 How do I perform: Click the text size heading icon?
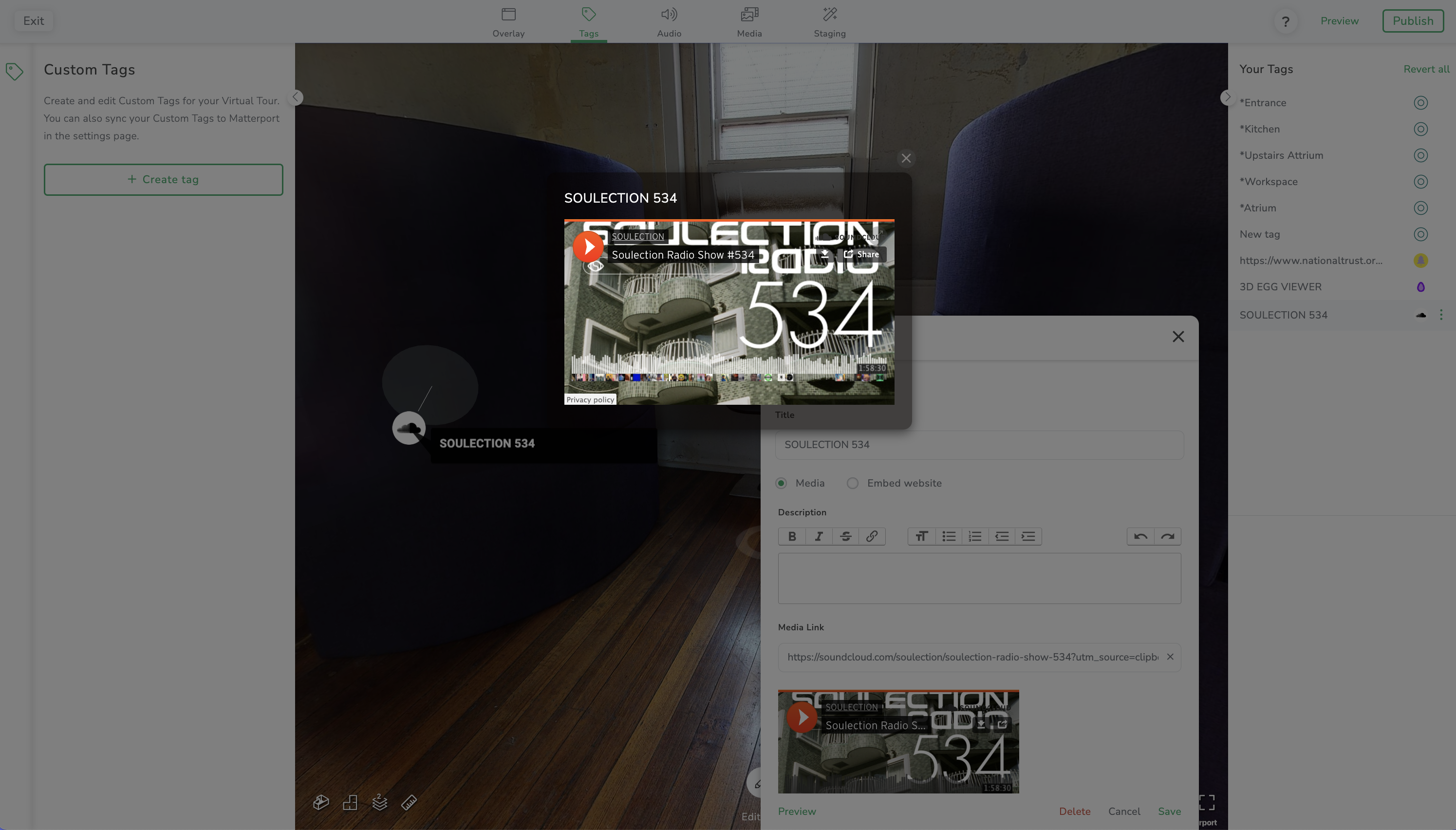point(921,536)
